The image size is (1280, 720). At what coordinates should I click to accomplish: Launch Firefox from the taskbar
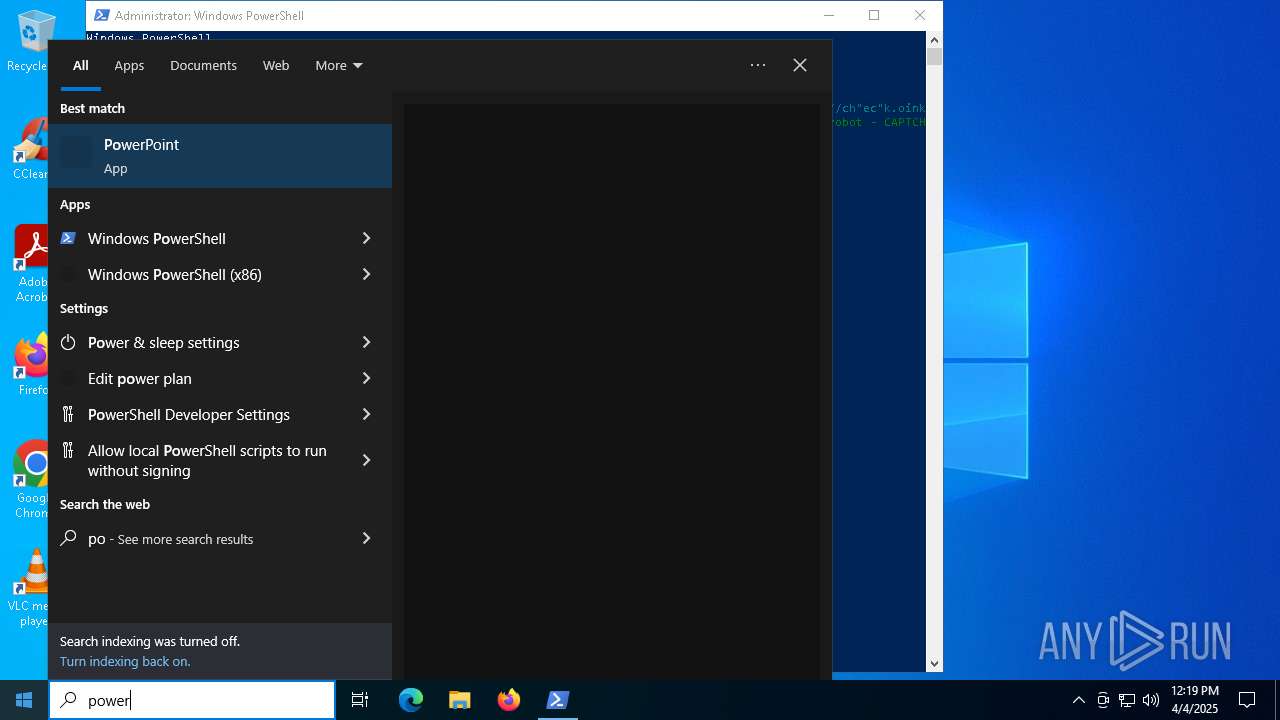509,700
